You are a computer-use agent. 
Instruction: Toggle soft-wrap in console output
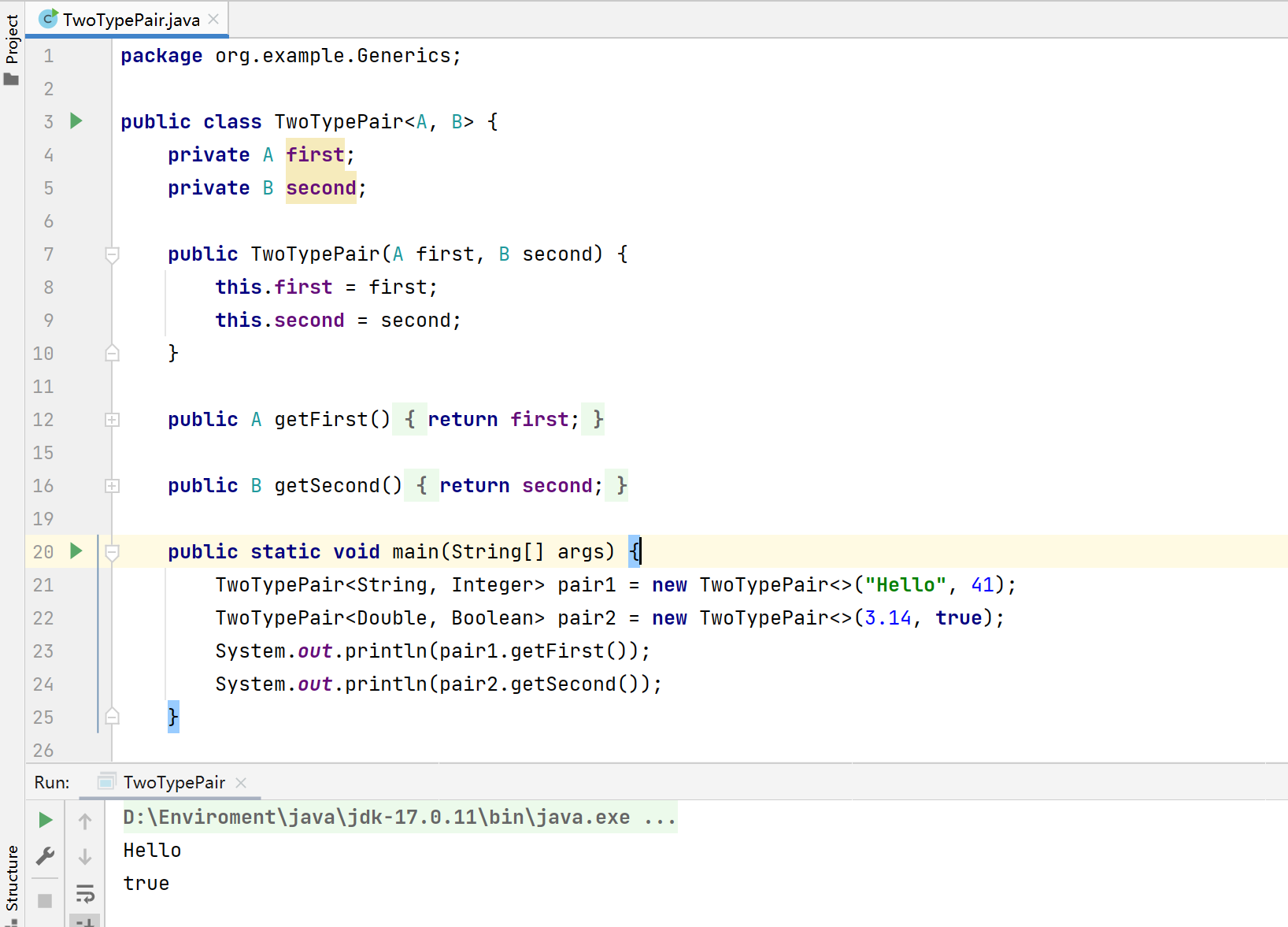85,893
